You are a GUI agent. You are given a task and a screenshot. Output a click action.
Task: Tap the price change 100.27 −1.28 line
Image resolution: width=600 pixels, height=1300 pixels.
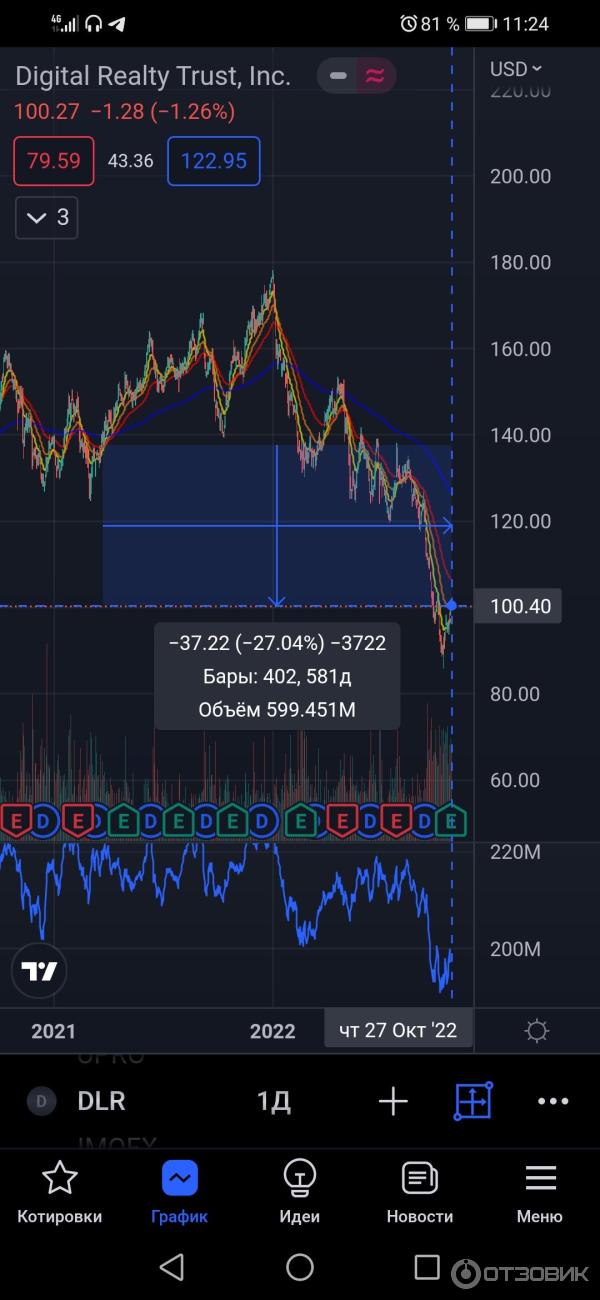pos(125,112)
